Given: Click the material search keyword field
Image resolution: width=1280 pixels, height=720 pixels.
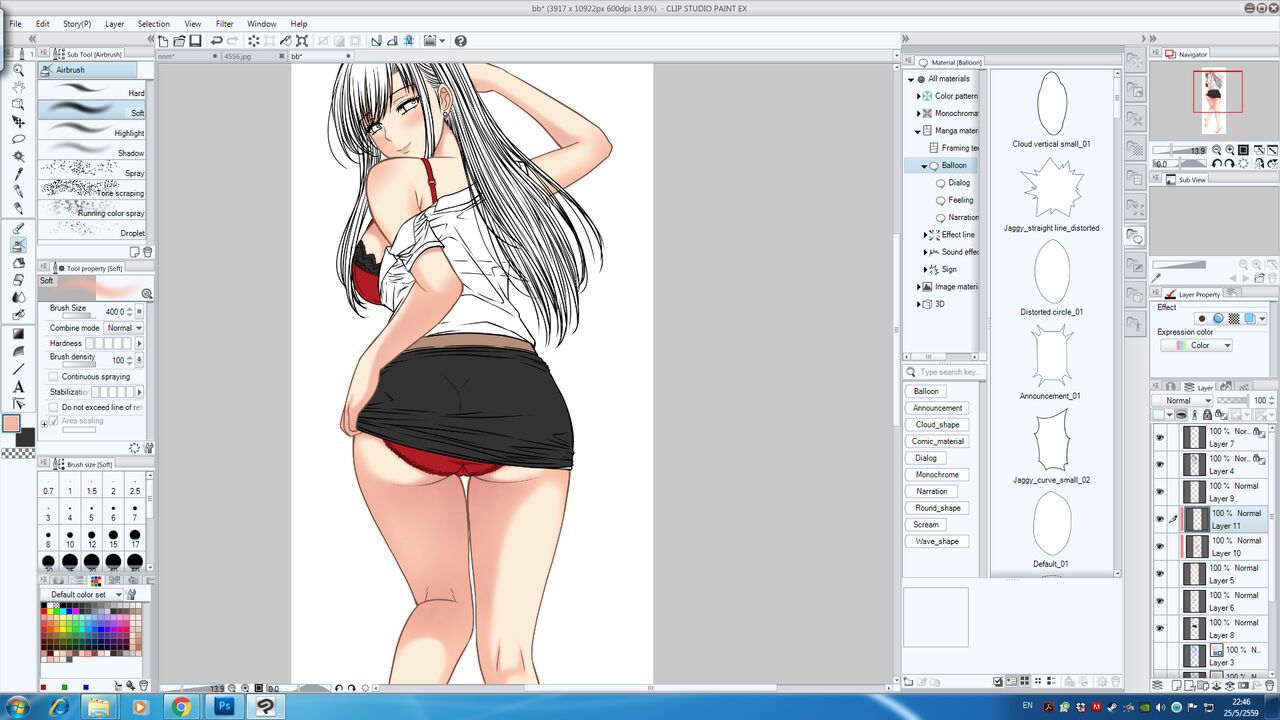Looking at the screenshot, I should coord(945,372).
